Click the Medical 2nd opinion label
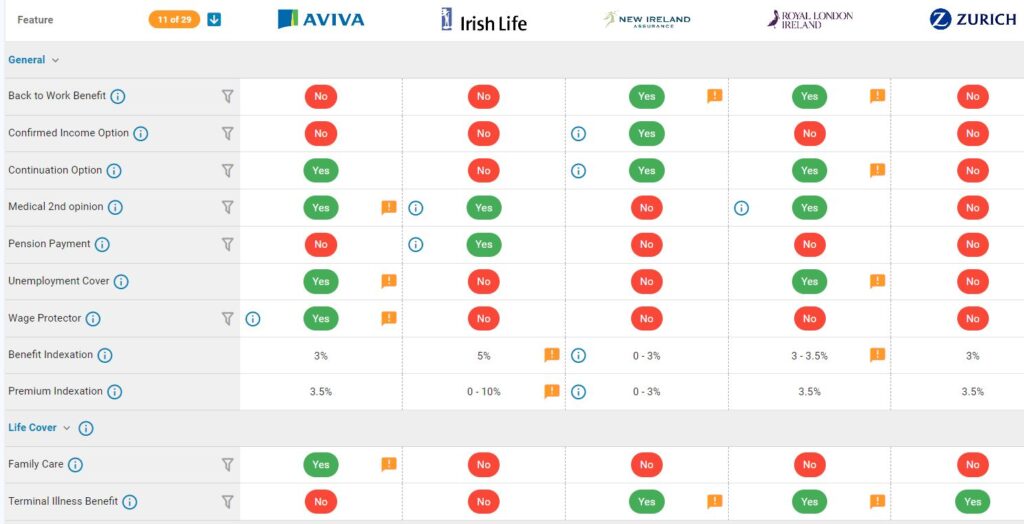 pyautogui.click(x=54, y=207)
